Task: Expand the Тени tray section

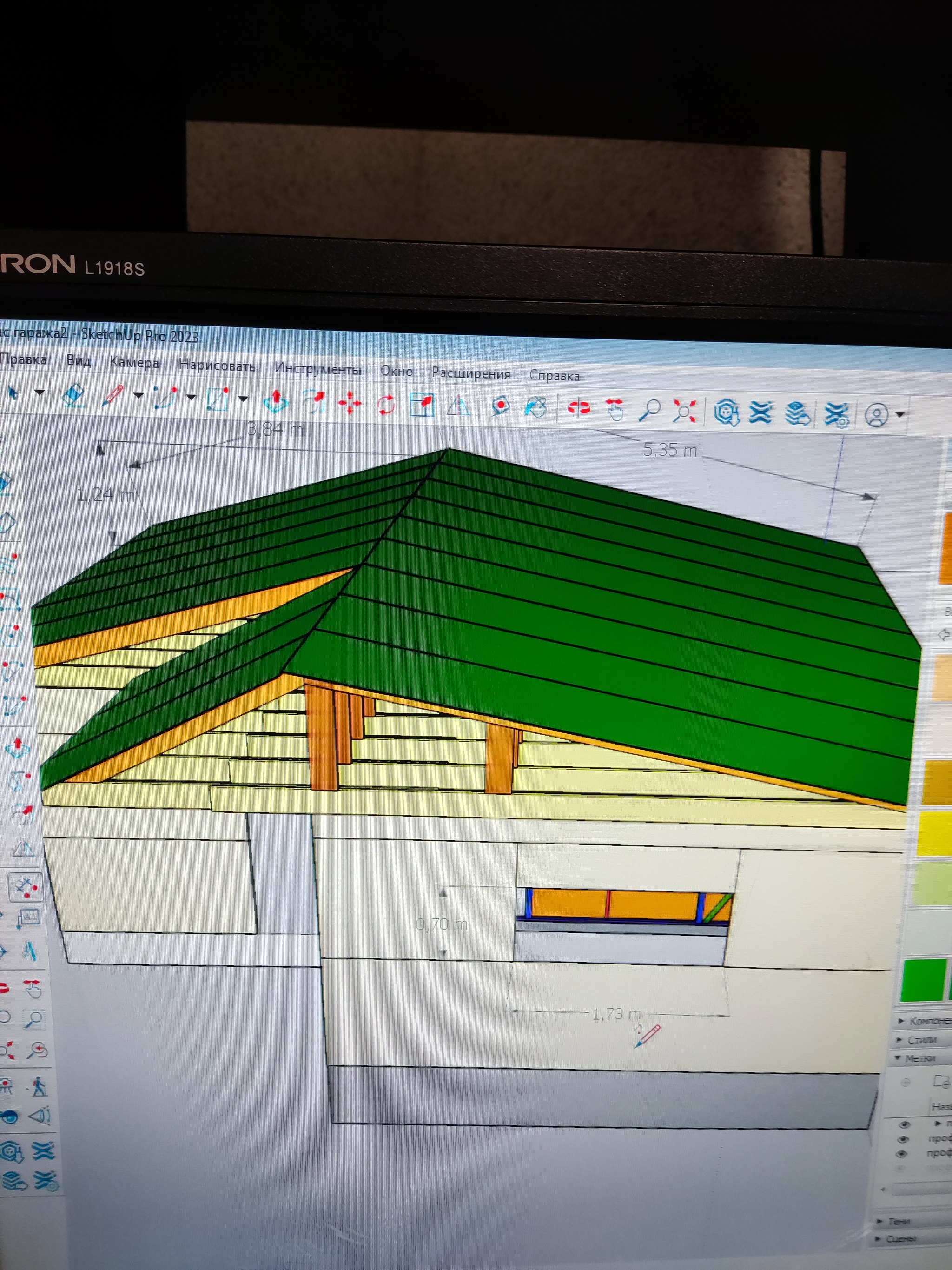Action: pyautogui.click(x=899, y=1221)
